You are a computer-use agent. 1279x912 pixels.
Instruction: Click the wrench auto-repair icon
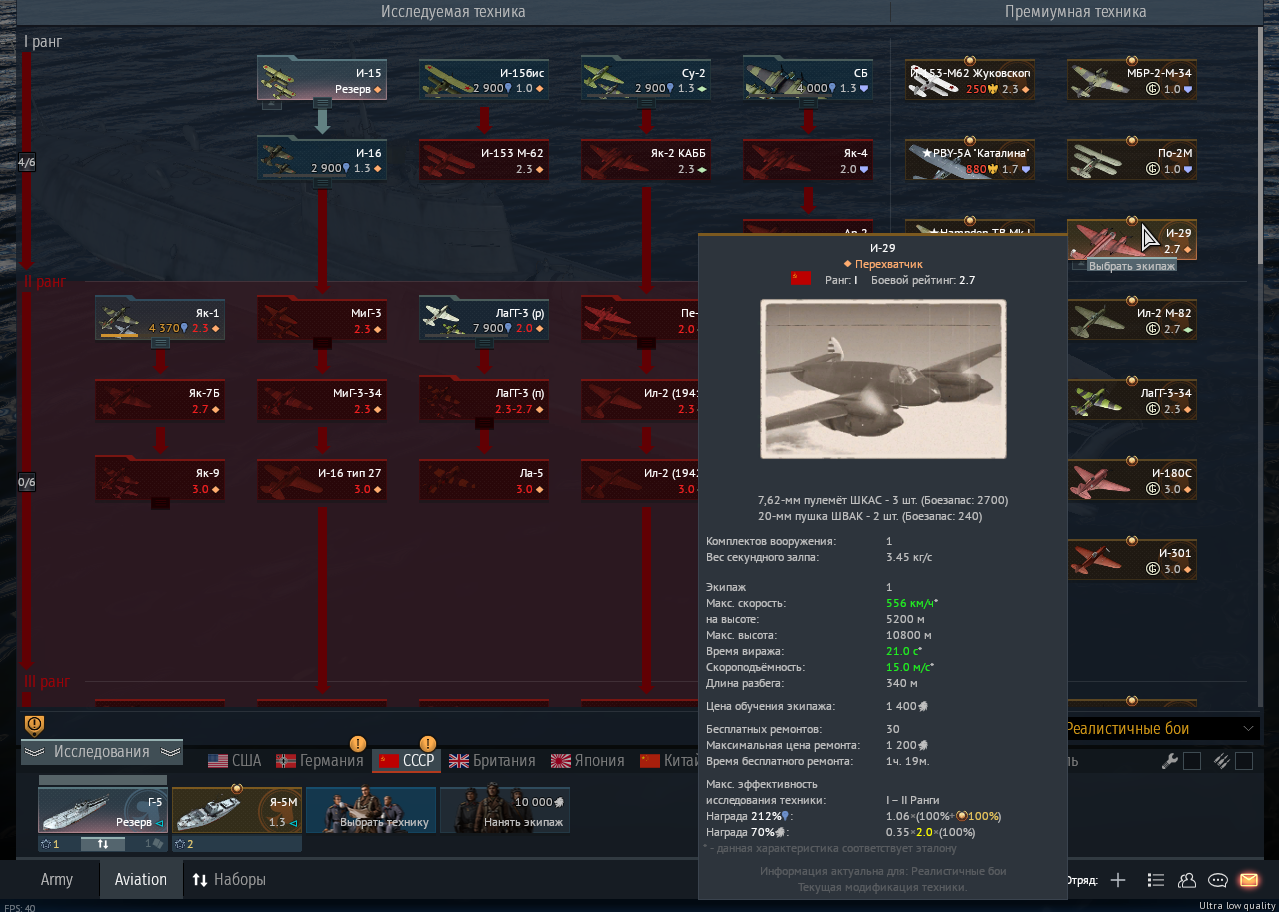(1169, 761)
